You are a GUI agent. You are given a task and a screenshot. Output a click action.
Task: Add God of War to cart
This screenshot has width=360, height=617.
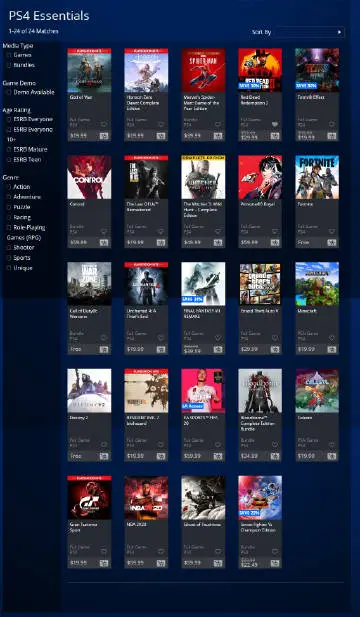(x=104, y=136)
